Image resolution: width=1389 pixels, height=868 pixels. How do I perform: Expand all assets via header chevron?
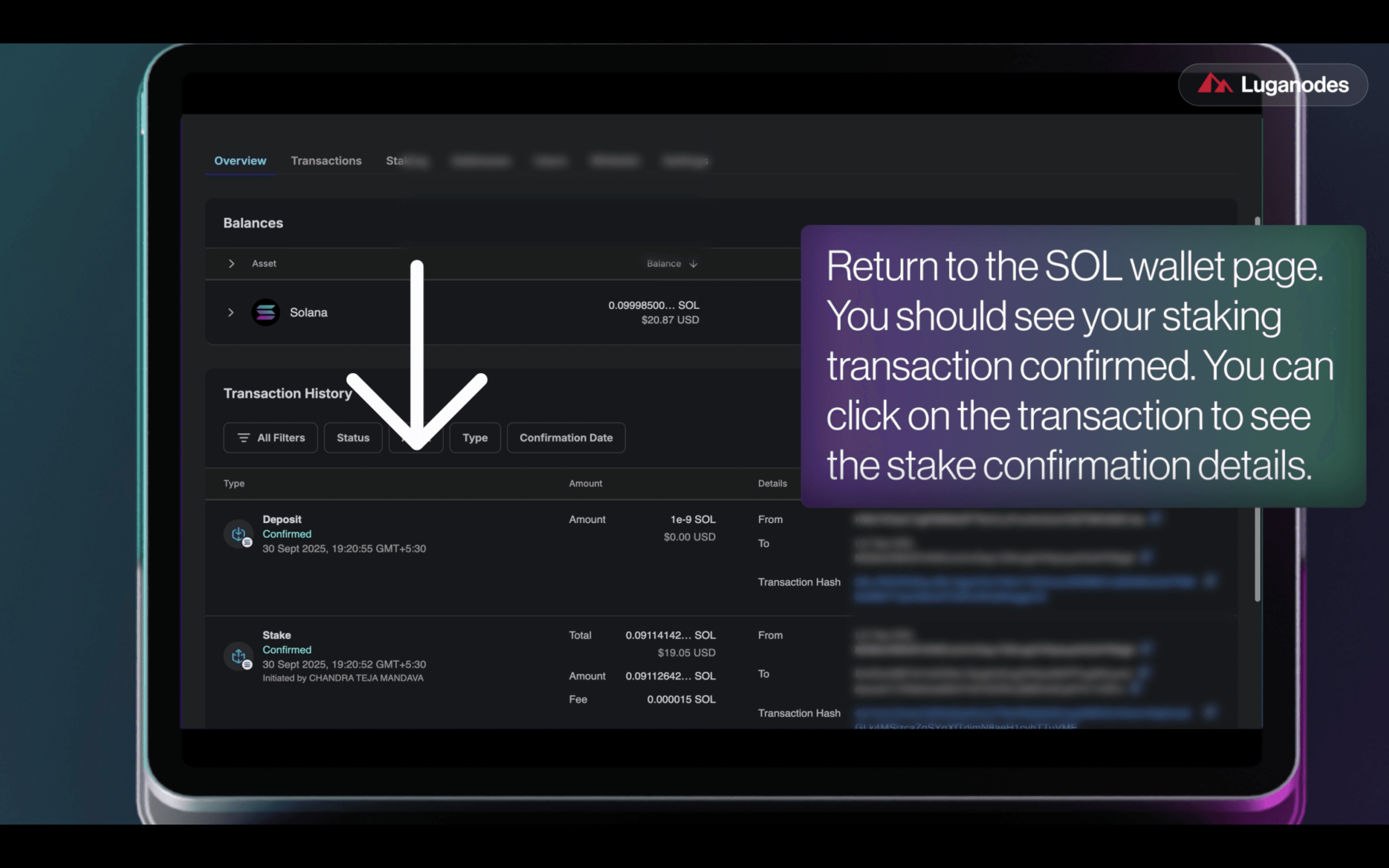pyautogui.click(x=231, y=263)
